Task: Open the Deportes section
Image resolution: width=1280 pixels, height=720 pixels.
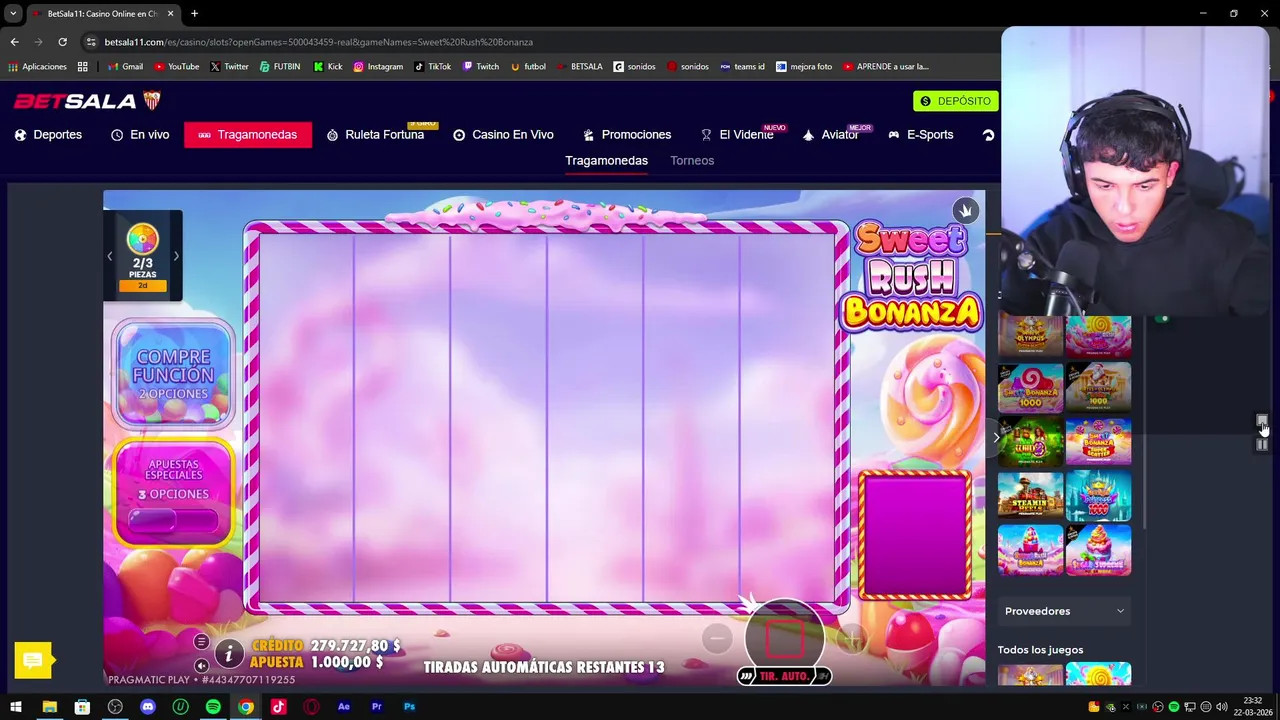Action: pyautogui.click(x=48, y=135)
